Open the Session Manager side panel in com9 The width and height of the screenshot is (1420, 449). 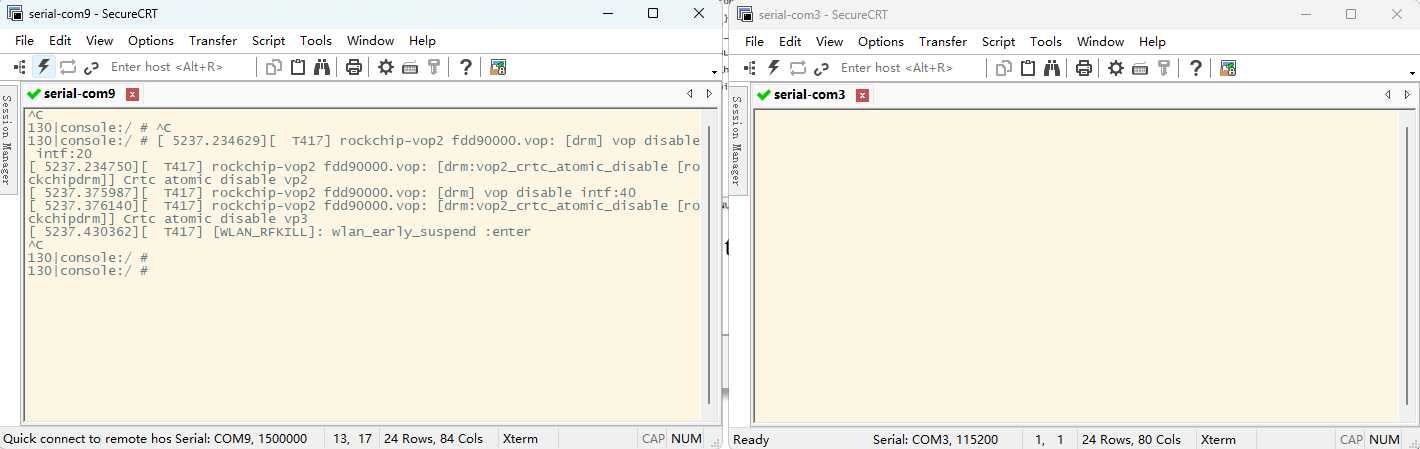point(9,140)
